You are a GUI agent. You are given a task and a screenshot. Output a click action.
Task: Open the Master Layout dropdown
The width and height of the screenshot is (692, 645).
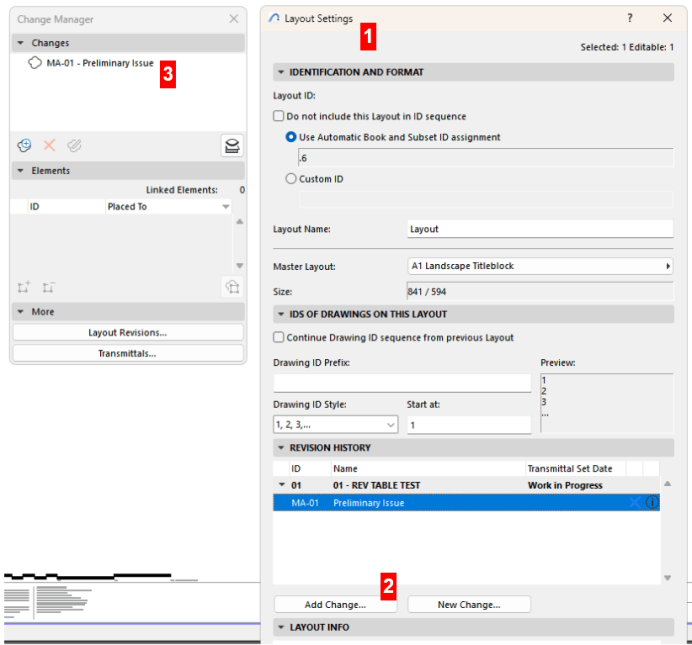[540, 267]
